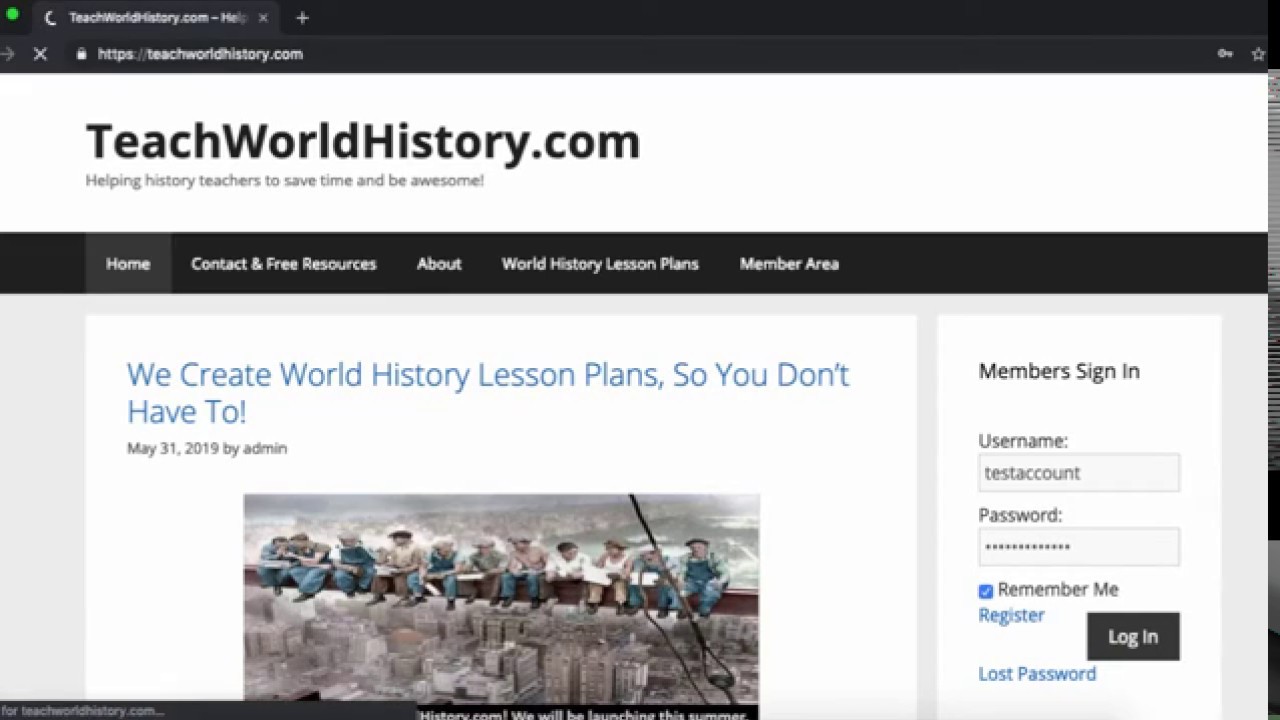Click the TeachWorldHistory.com site title
The width and height of the screenshot is (1280, 720).
point(363,141)
